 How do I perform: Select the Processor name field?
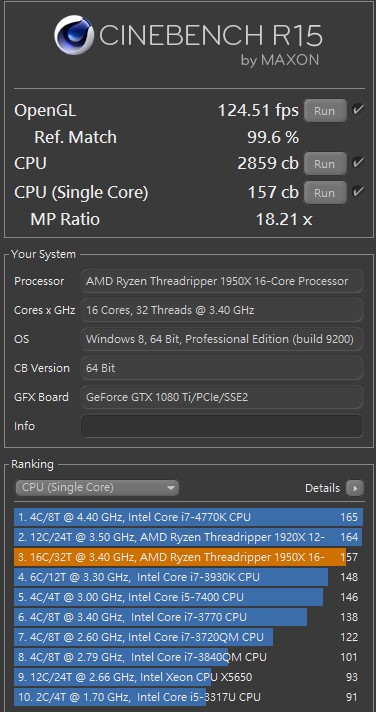coord(222,281)
